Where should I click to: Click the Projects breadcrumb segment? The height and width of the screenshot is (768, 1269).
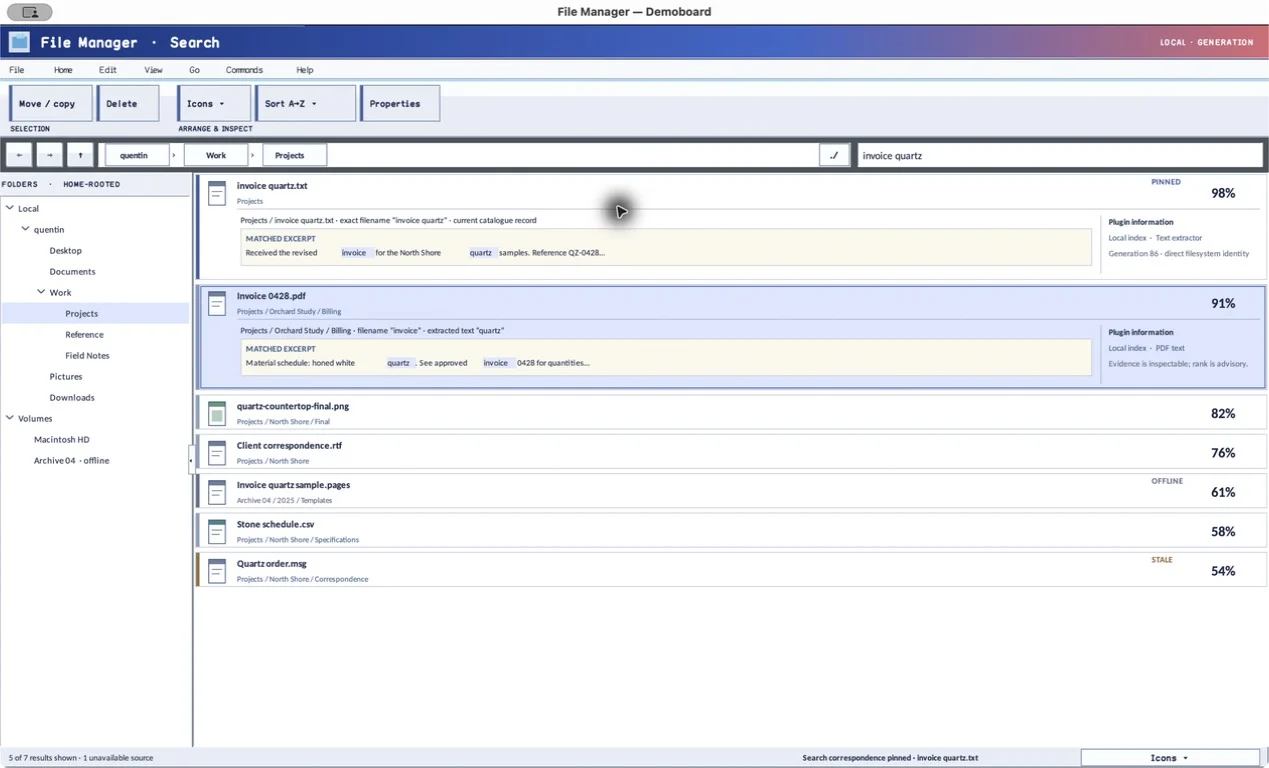[295, 155]
